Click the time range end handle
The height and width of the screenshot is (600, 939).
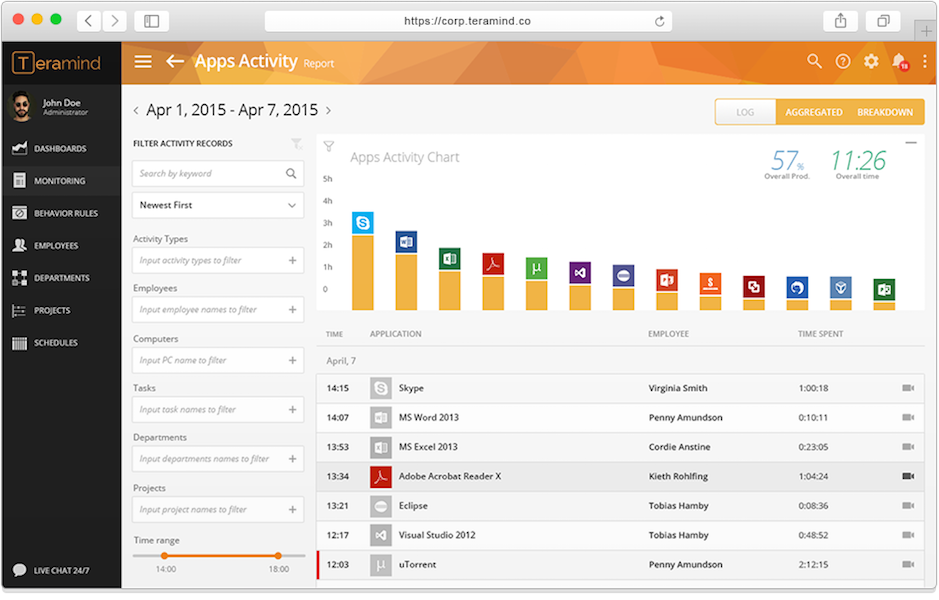point(278,556)
